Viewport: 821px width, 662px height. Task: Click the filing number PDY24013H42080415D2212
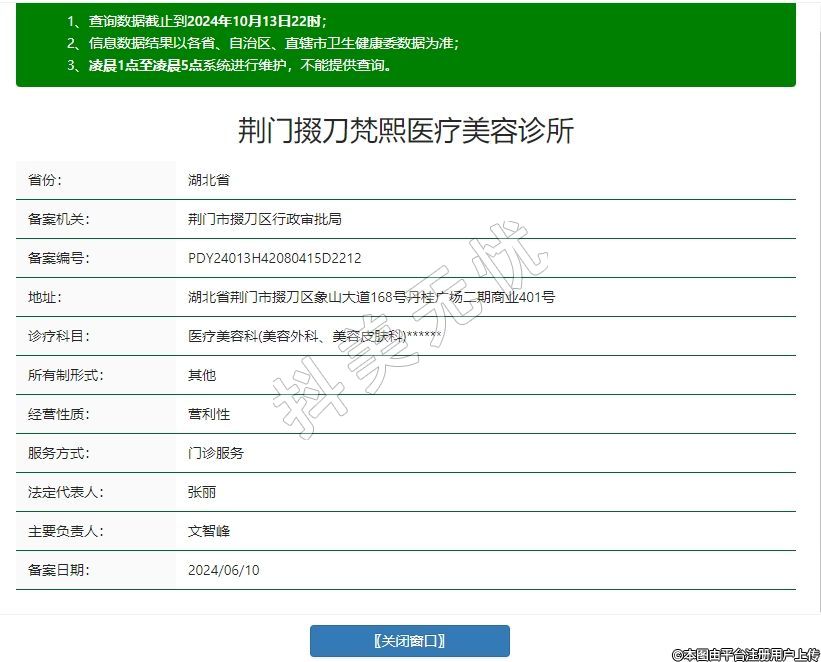pos(274,258)
